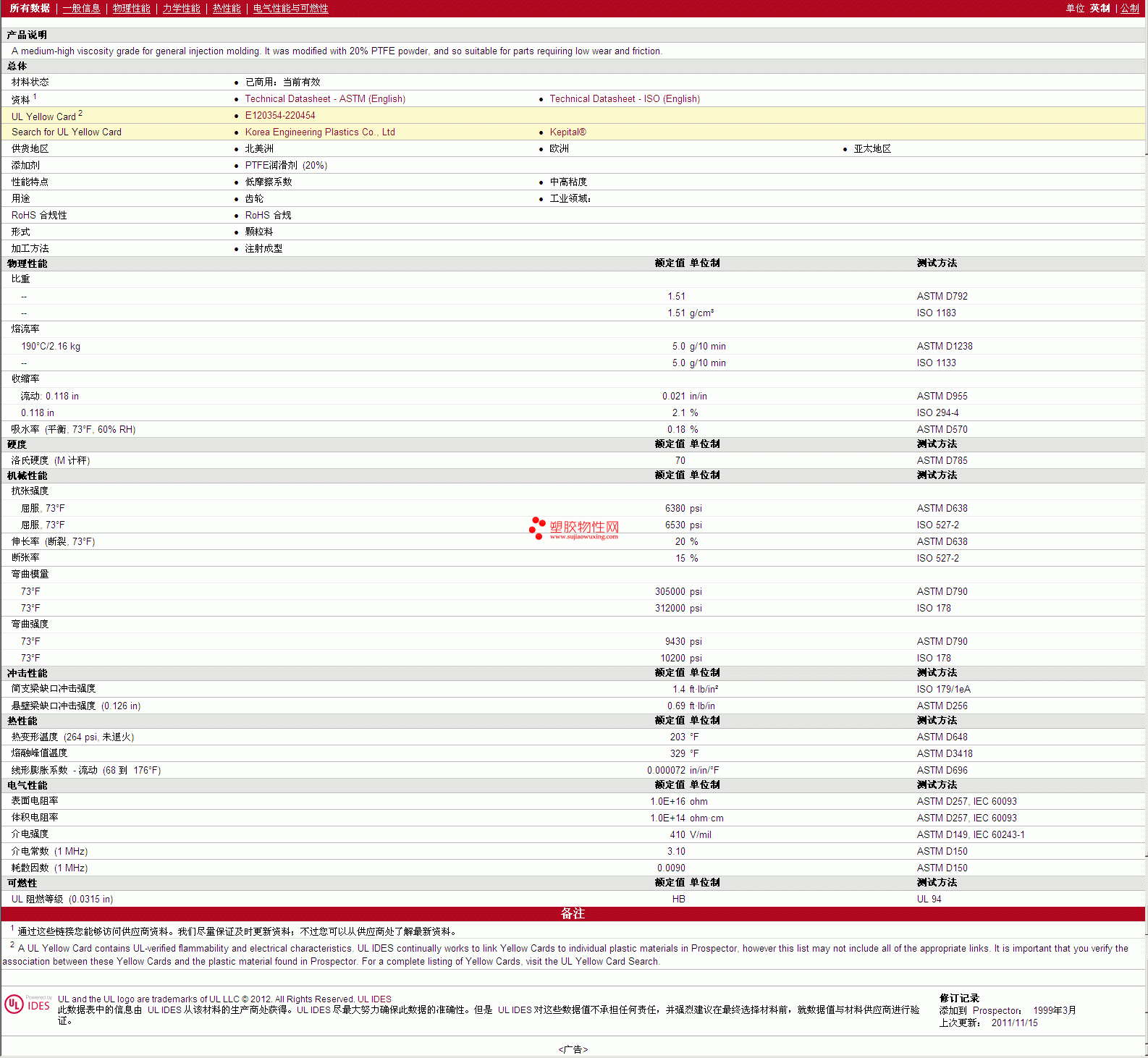
Task: Click test method ASTM D792
Action: (x=942, y=297)
